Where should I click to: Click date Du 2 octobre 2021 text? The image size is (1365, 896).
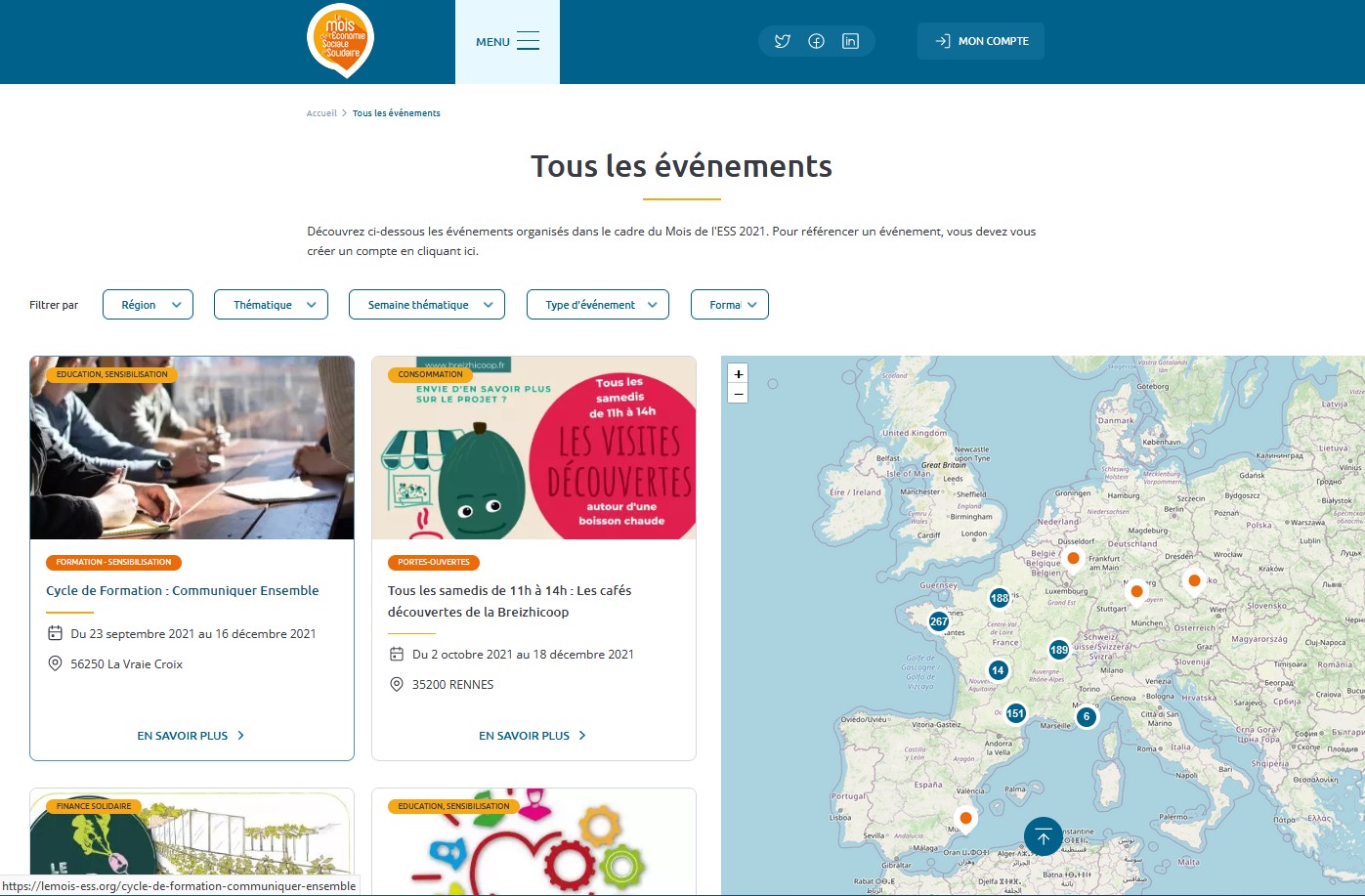[x=524, y=655]
